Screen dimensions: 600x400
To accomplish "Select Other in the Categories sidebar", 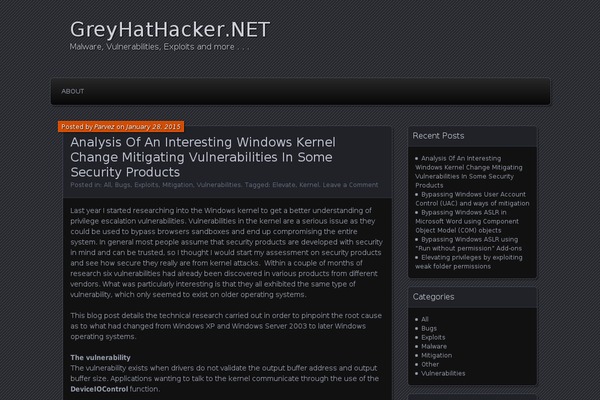I will coord(430,364).
